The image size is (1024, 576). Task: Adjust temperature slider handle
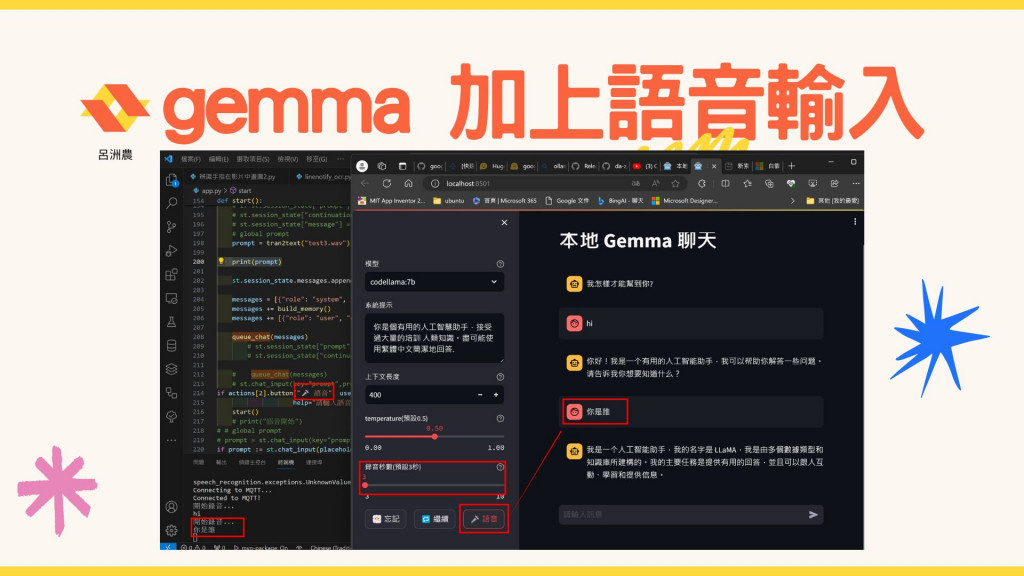pos(434,436)
